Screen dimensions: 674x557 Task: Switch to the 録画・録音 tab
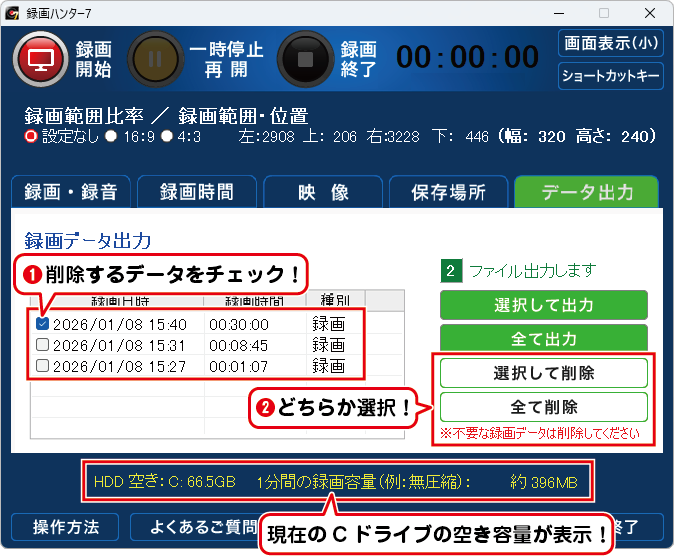tap(70, 192)
